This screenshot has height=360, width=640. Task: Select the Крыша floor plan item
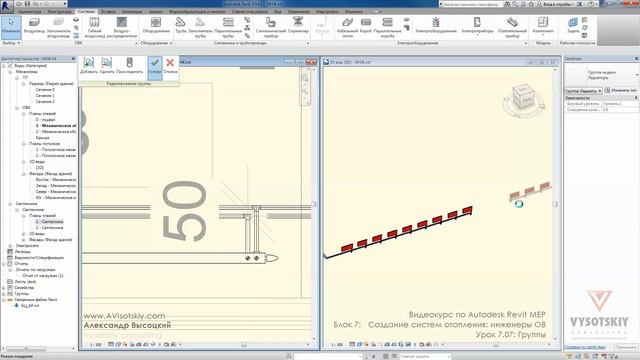(42, 138)
